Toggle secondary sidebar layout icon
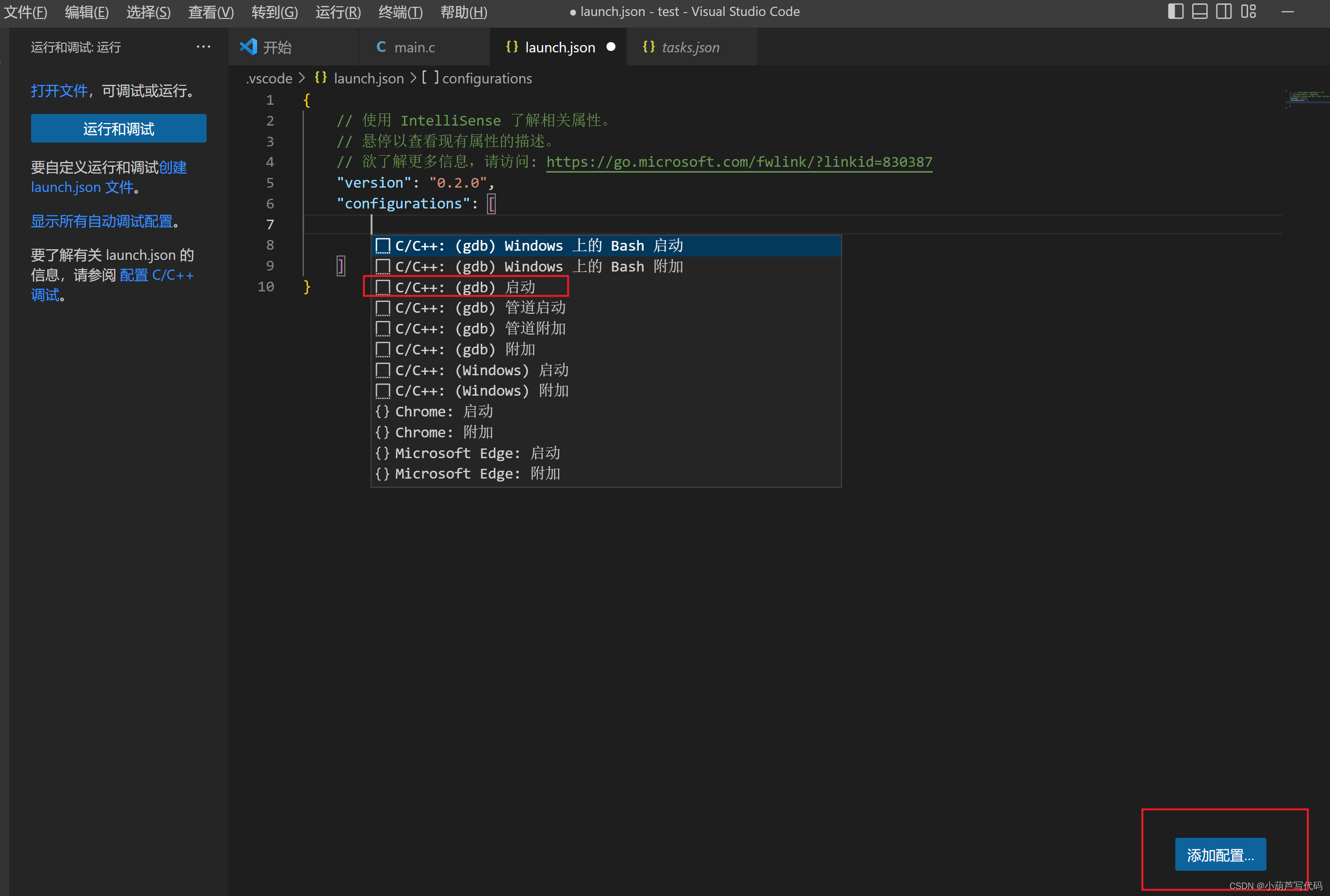 pyautogui.click(x=1224, y=12)
